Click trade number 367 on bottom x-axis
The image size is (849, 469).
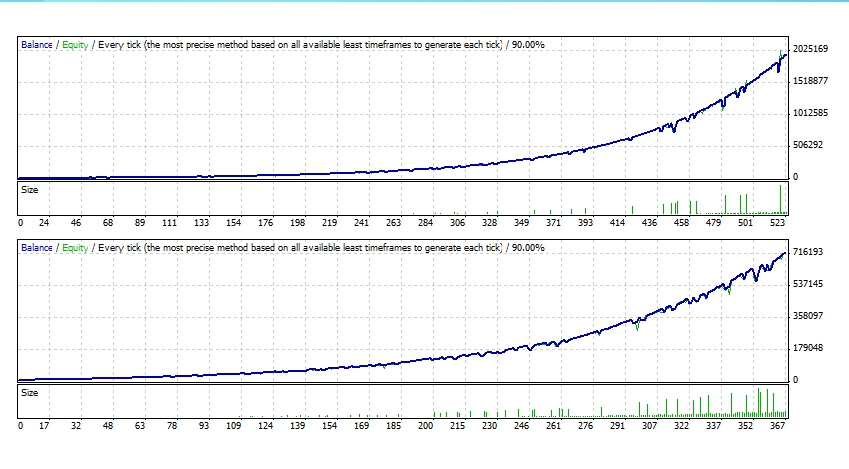(x=775, y=426)
